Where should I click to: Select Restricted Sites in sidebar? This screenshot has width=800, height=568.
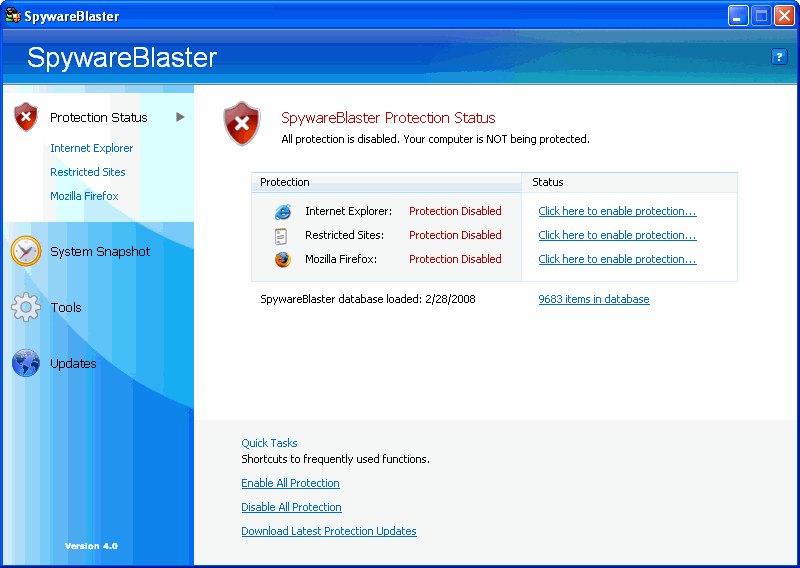[x=88, y=172]
